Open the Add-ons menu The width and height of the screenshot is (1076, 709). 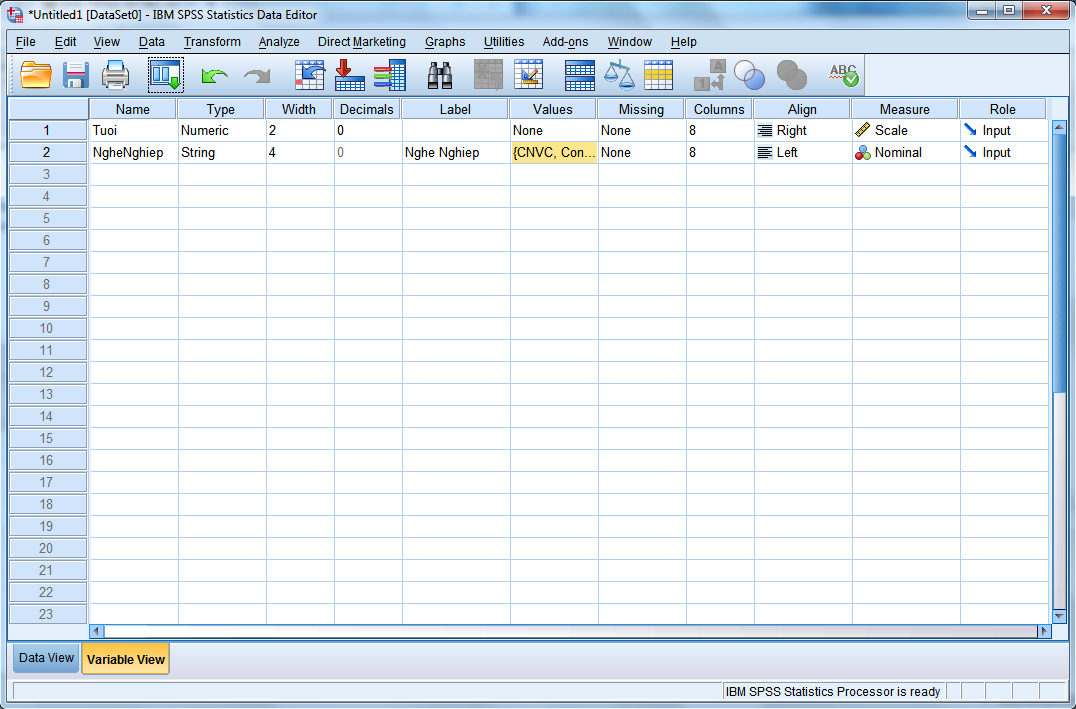click(565, 42)
